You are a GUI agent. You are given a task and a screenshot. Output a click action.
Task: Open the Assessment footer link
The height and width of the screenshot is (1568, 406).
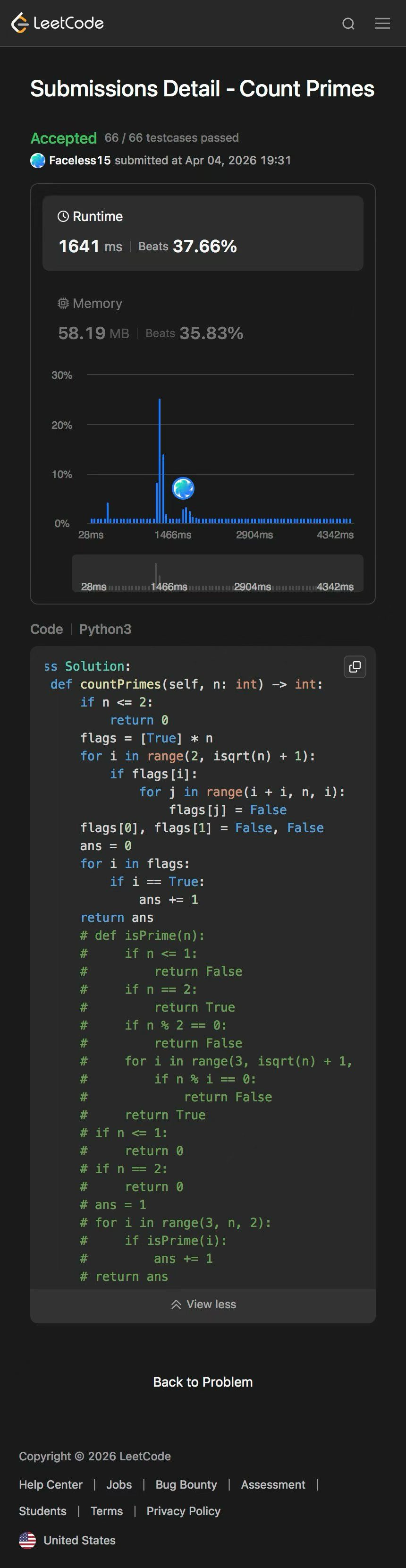pos(273,1484)
